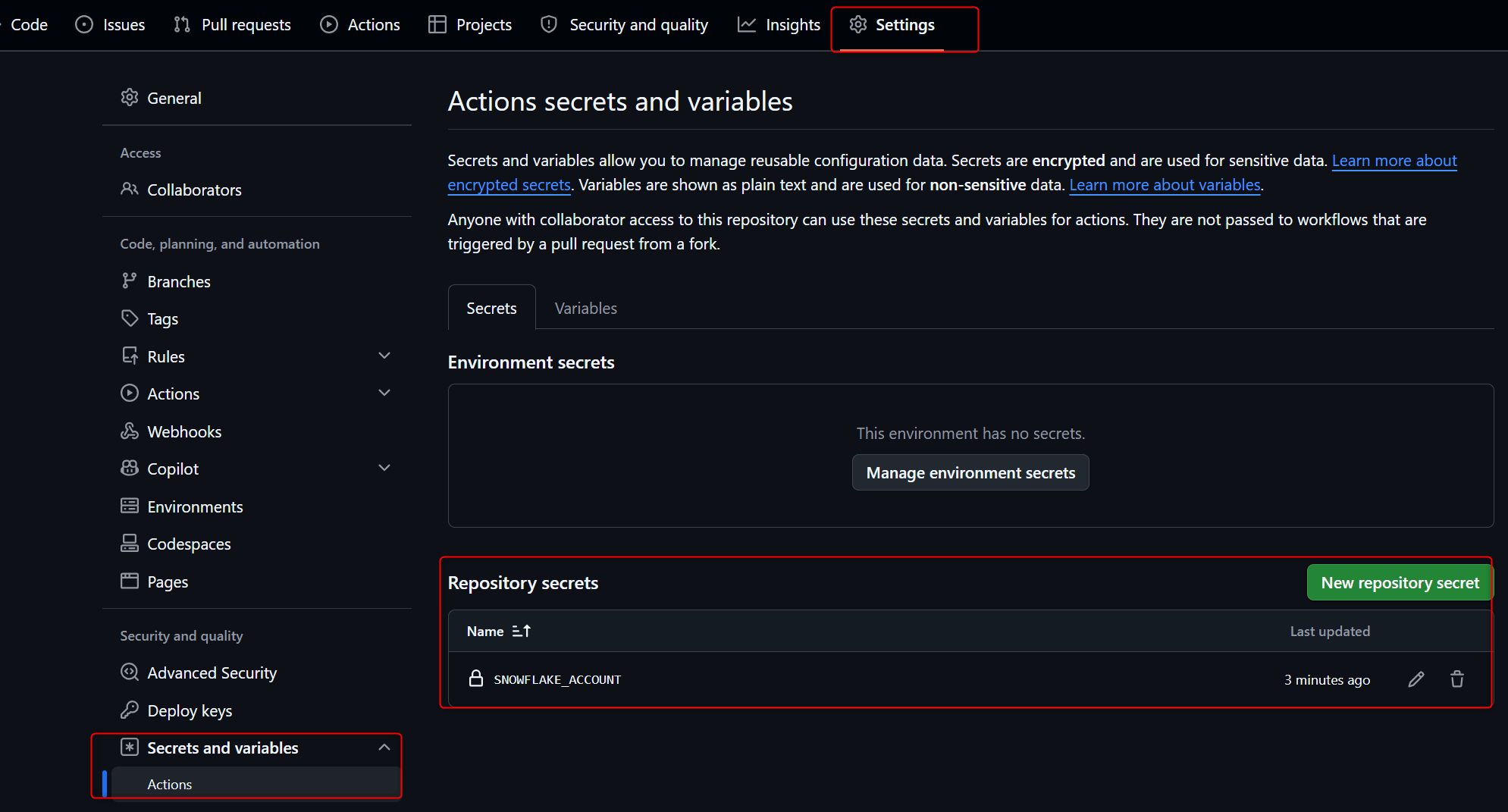Click Manage environment secrets button
This screenshot has width=1508, height=812.
pos(970,472)
